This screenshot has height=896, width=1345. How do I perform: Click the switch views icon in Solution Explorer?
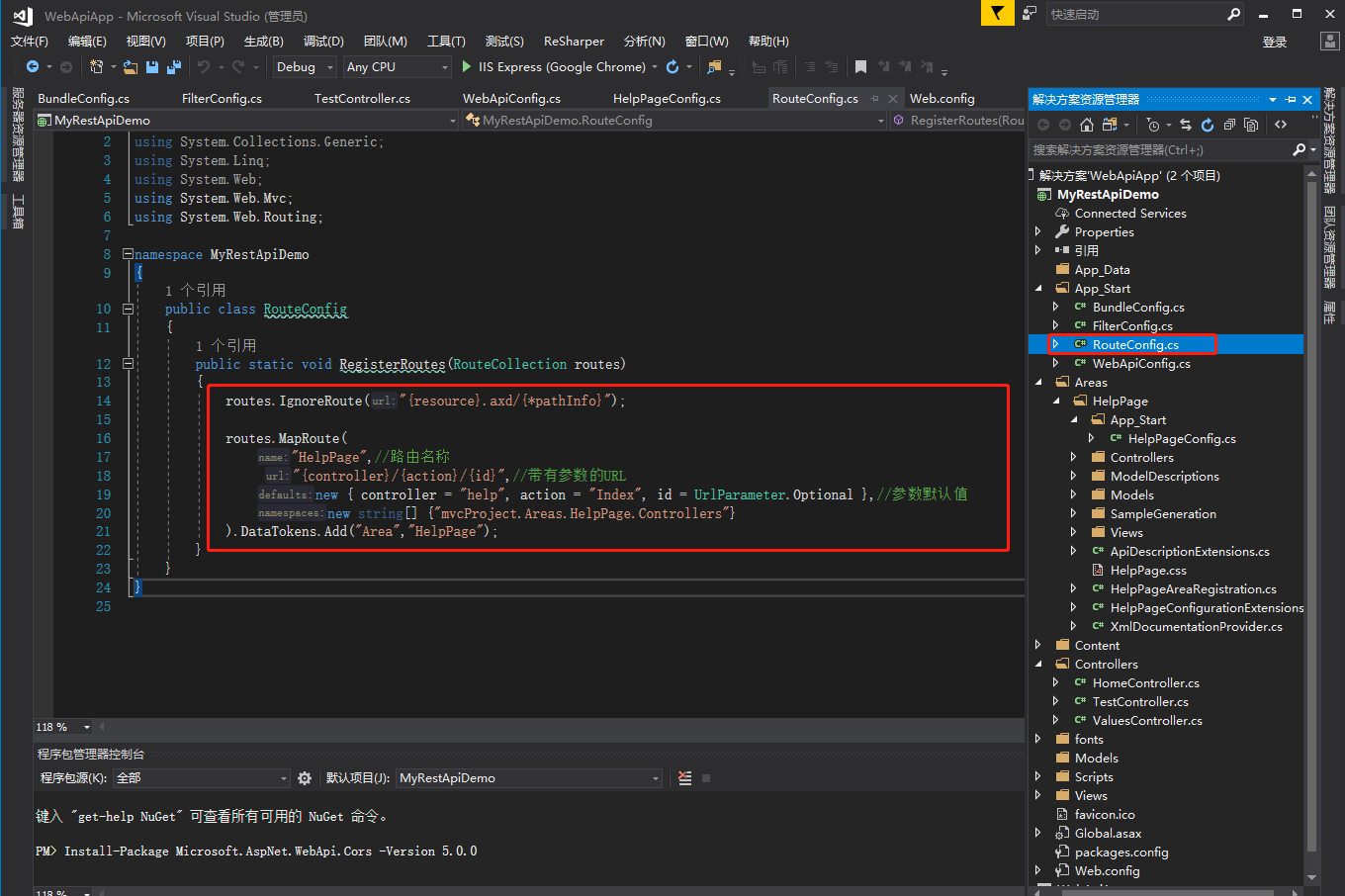(x=1110, y=125)
